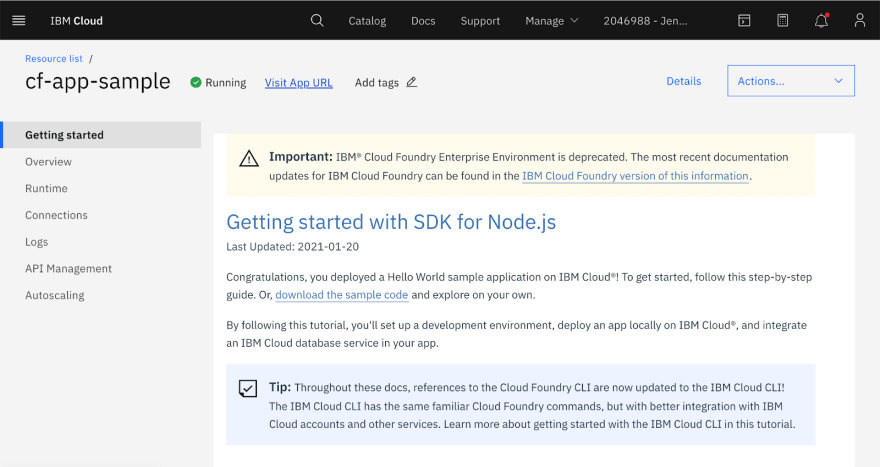
Task: Click the cf-app-sample page title
Action: [98, 81]
